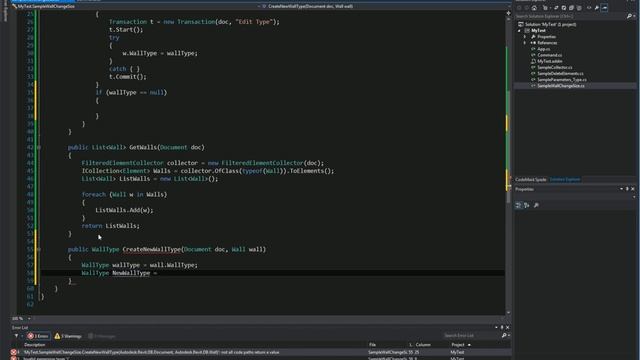Image resolution: width=640 pixels, height=360 pixels.
Task: Open MyTest.addin file
Action: tap(550, 61)
